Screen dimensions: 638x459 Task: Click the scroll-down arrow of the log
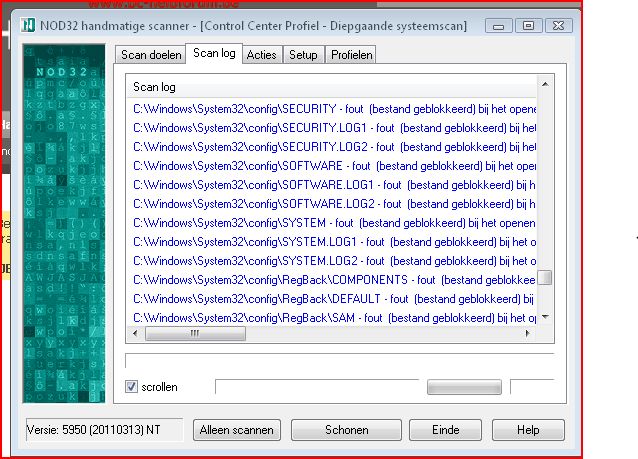coord(545,317)
